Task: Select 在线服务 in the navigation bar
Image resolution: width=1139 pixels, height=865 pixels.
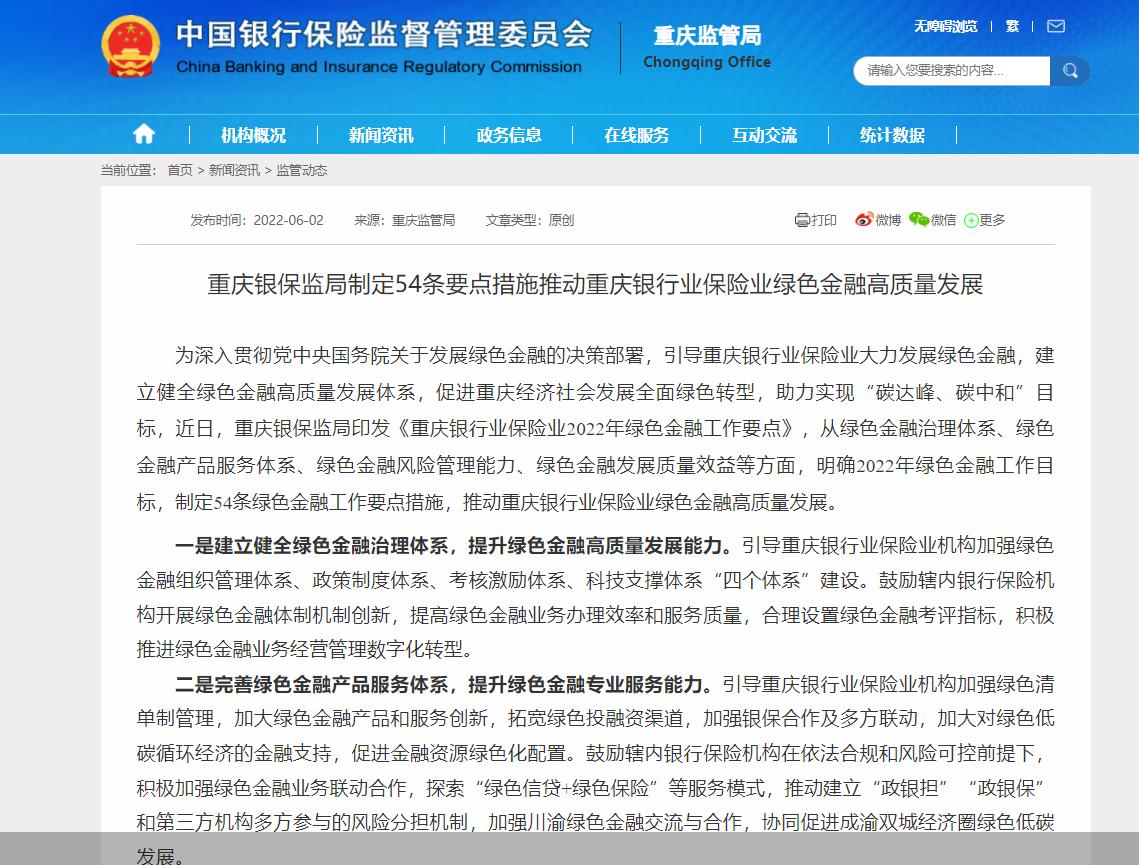Action: pos(638,133)
